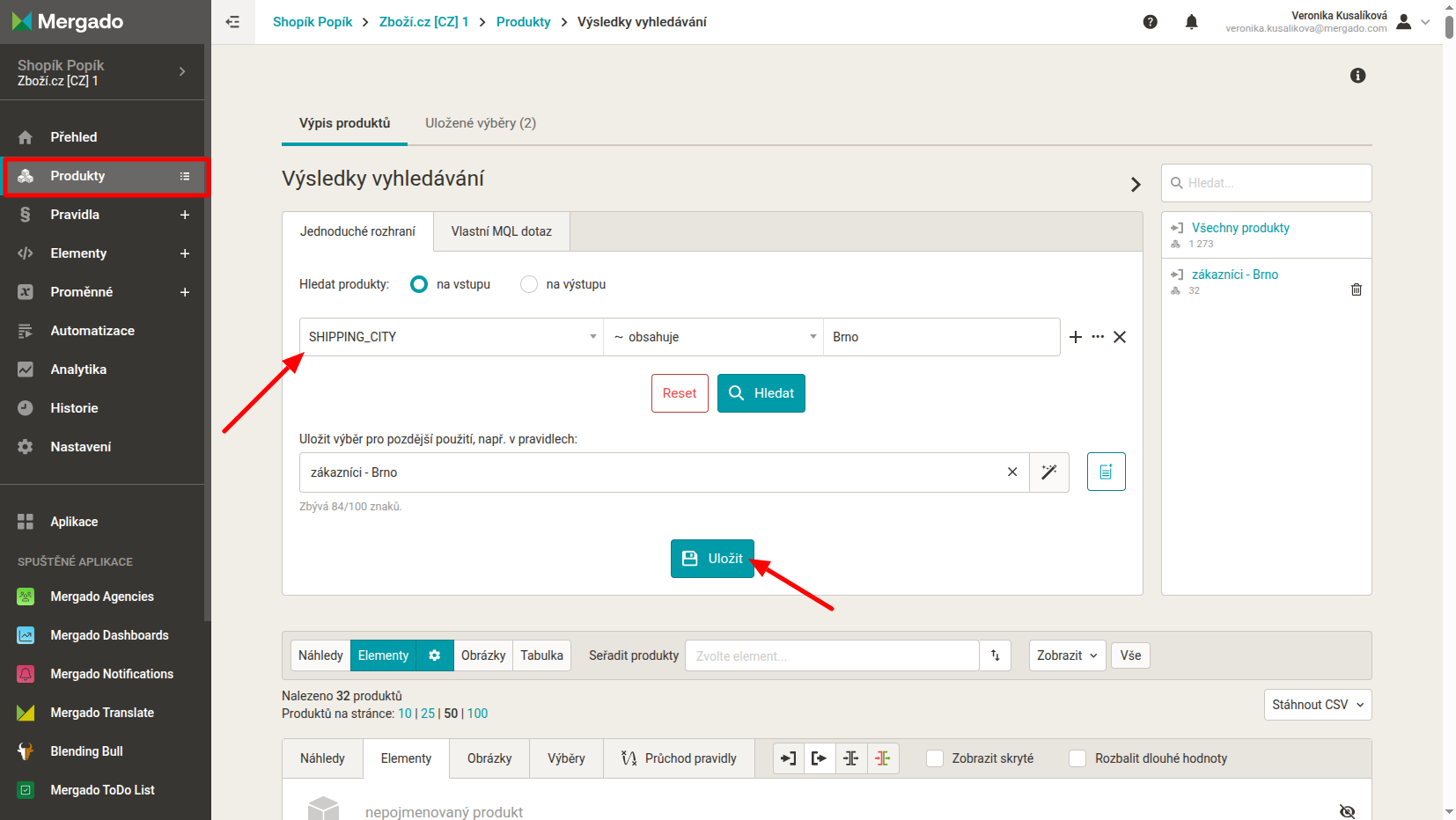
Task: Add another search condition with plus icon
Action: tap(1076, 337)
